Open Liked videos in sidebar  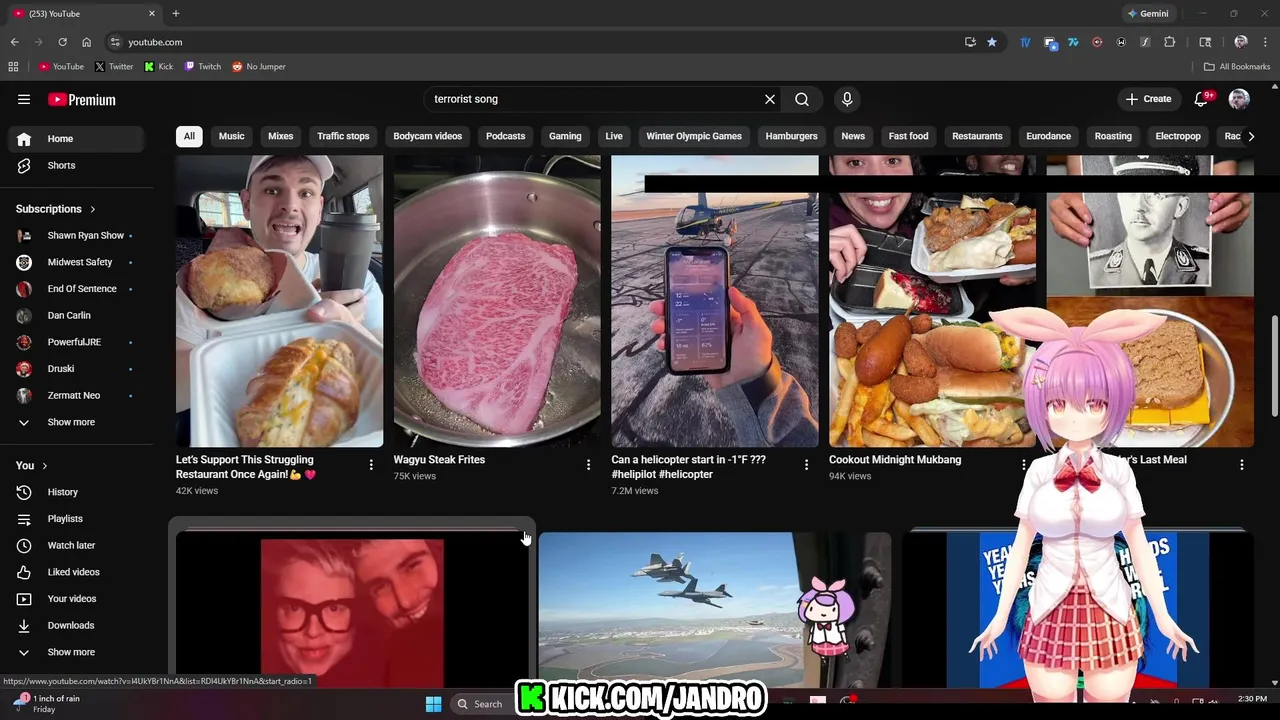tap(76, 572)
